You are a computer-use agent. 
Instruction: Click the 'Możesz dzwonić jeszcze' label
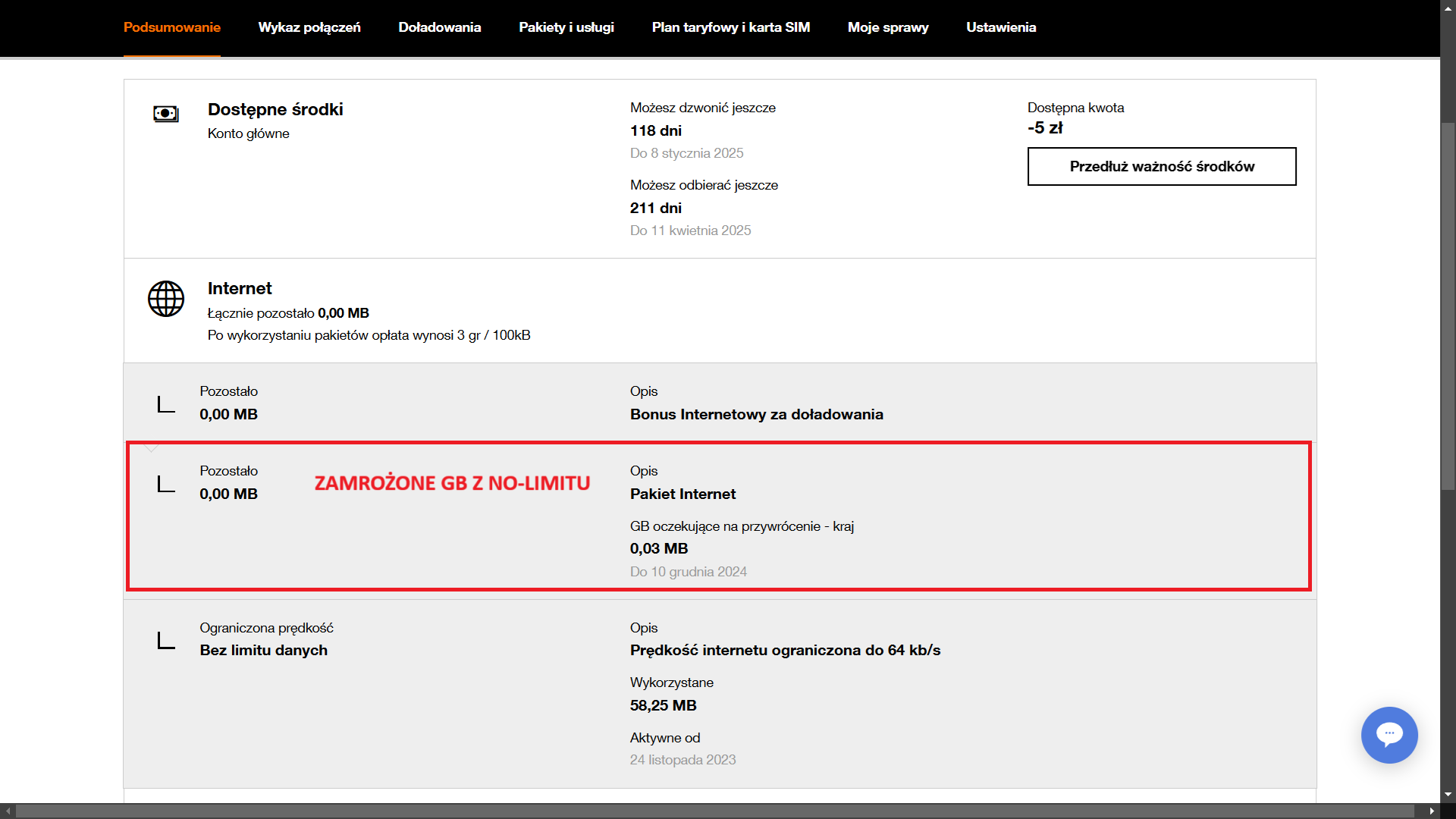pyautogui.click(x=703, y=108)
